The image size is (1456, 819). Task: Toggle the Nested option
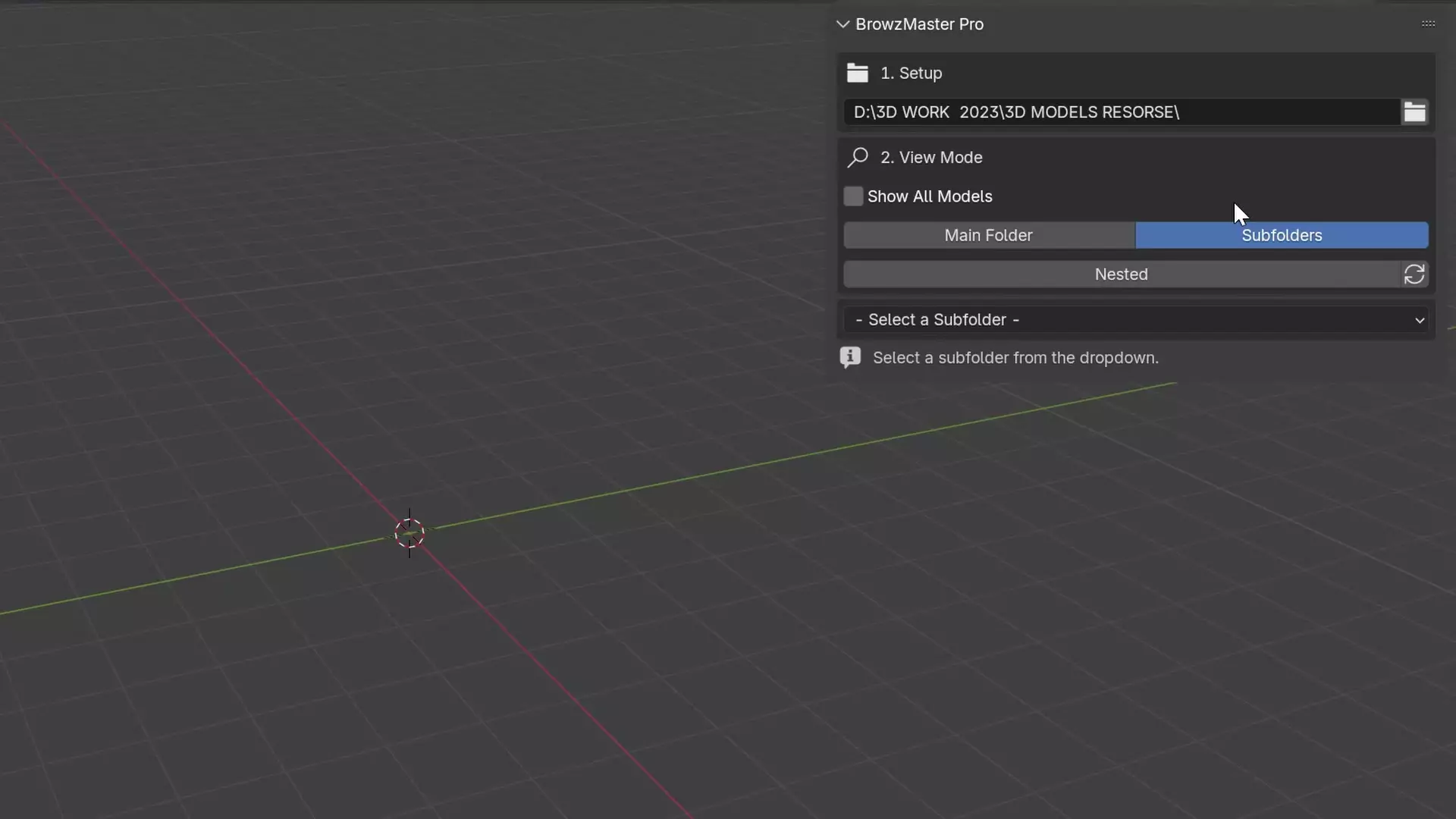(x=1122, y=275)
